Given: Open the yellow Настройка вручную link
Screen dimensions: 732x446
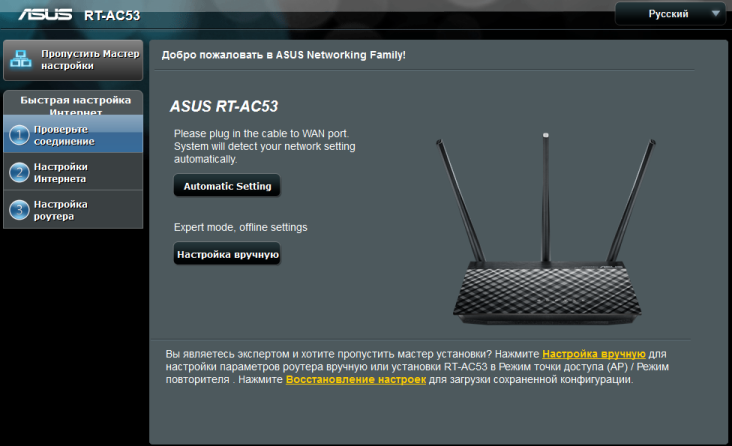Looking at the screenshot, I should pos(593,354).
